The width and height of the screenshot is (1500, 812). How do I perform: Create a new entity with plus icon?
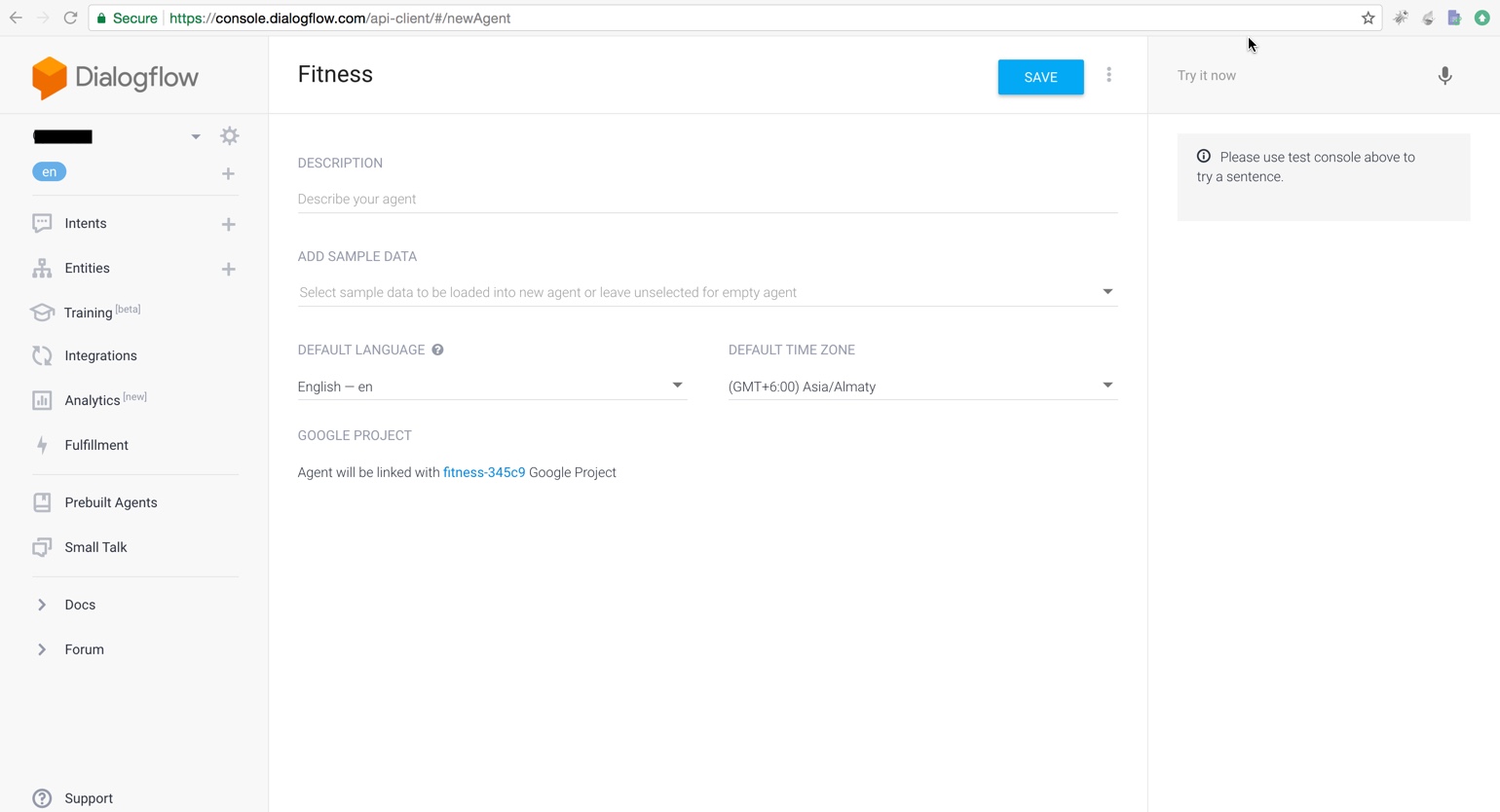point(228,269)
